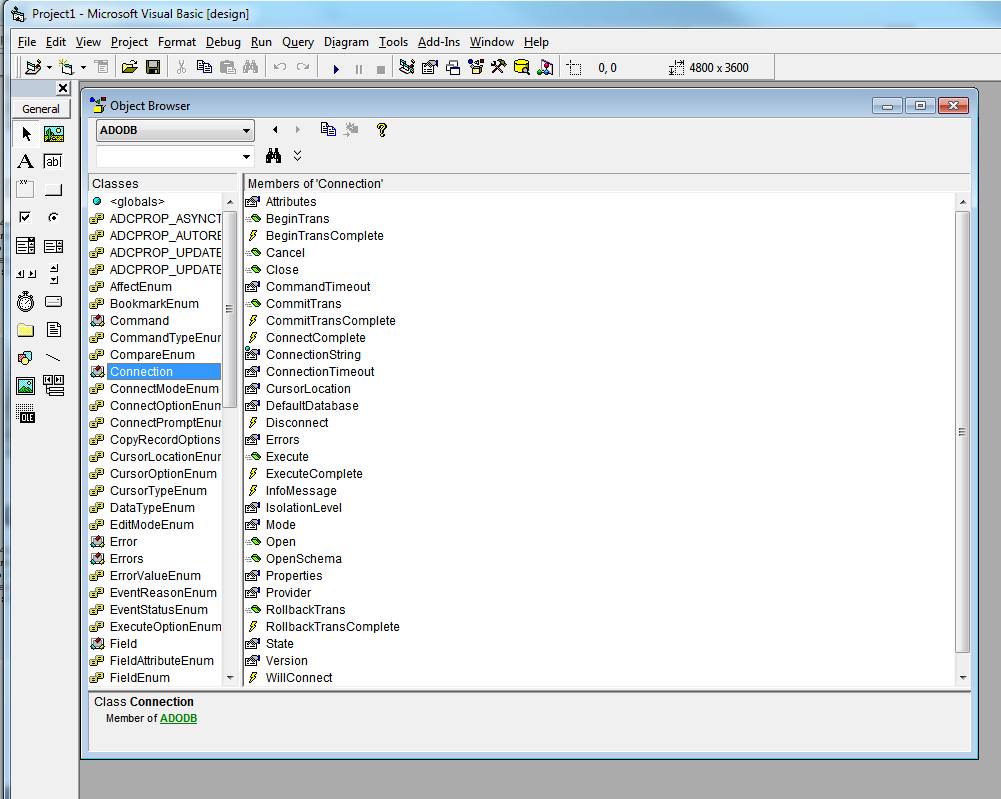Click the Start run button
Image resolution: width=1001 pixels, height=799 pixels.
(x=336, y=68)
